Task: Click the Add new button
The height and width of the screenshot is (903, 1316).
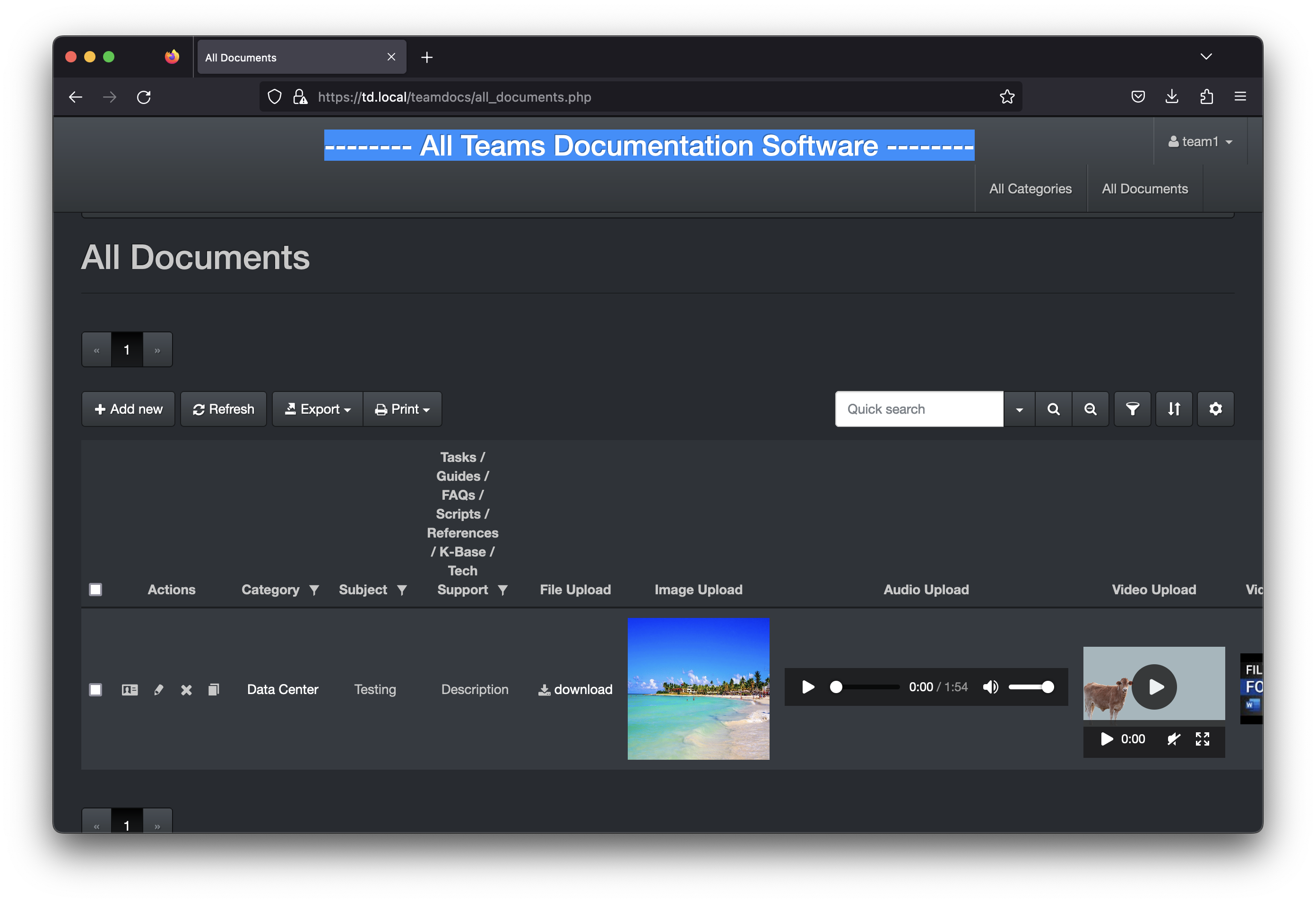Action: [x=129, y=409]
